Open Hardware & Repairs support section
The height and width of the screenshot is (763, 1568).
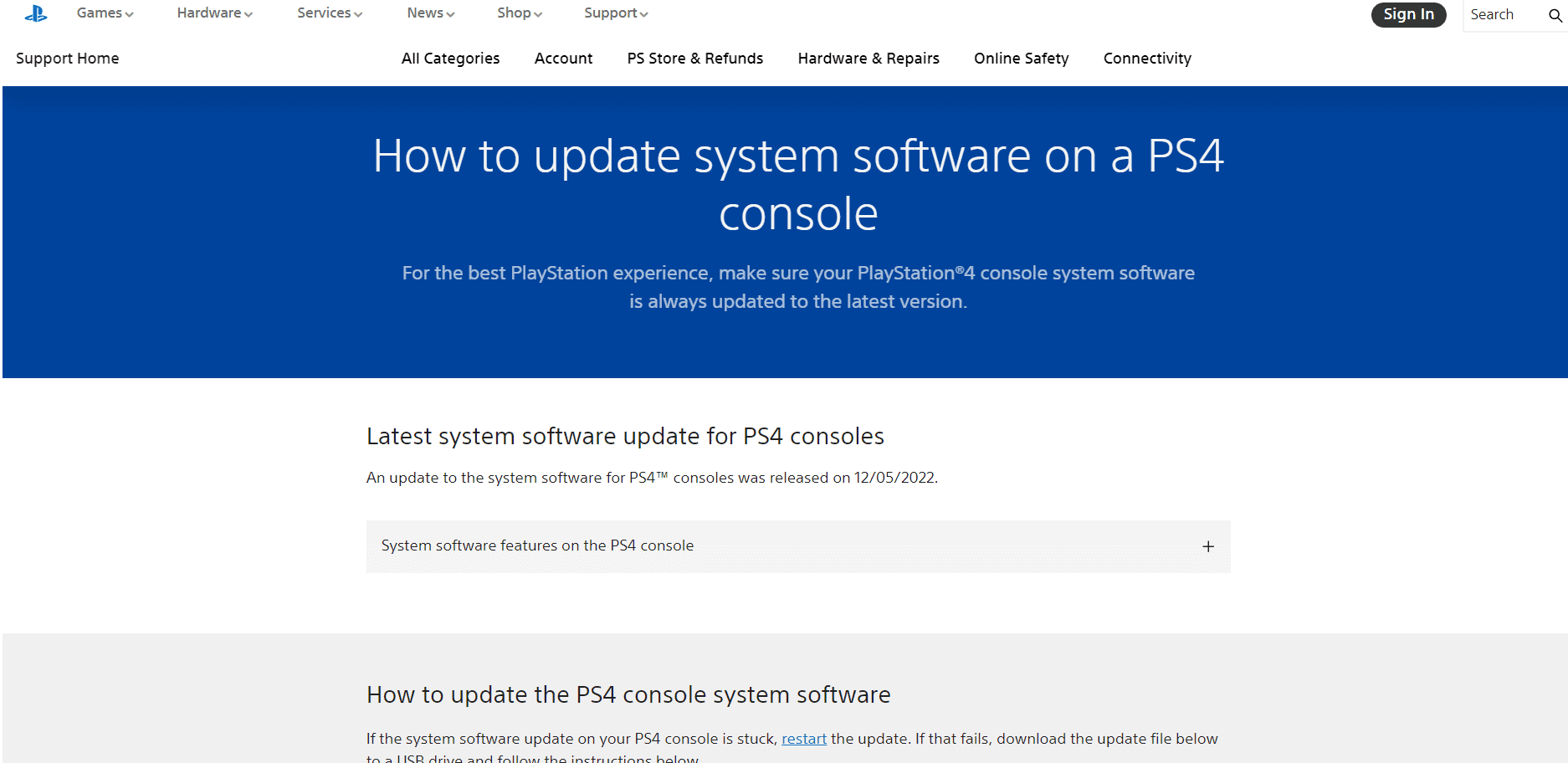click(x=868, y=58)
